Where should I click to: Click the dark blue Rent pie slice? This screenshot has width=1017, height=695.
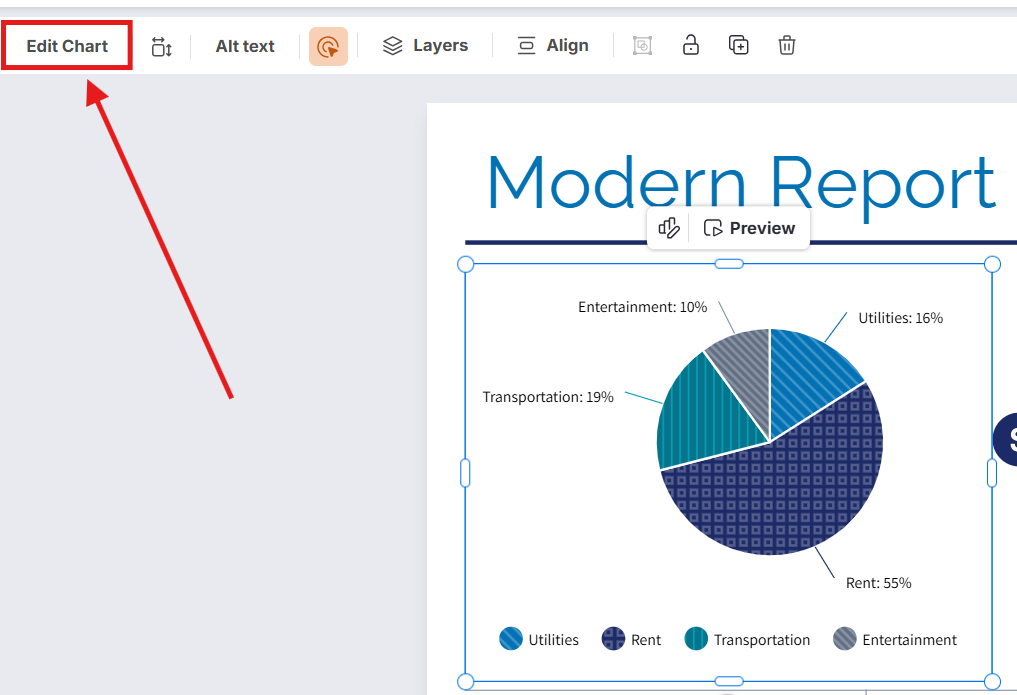pyautogui.click(x=790, y=490)
